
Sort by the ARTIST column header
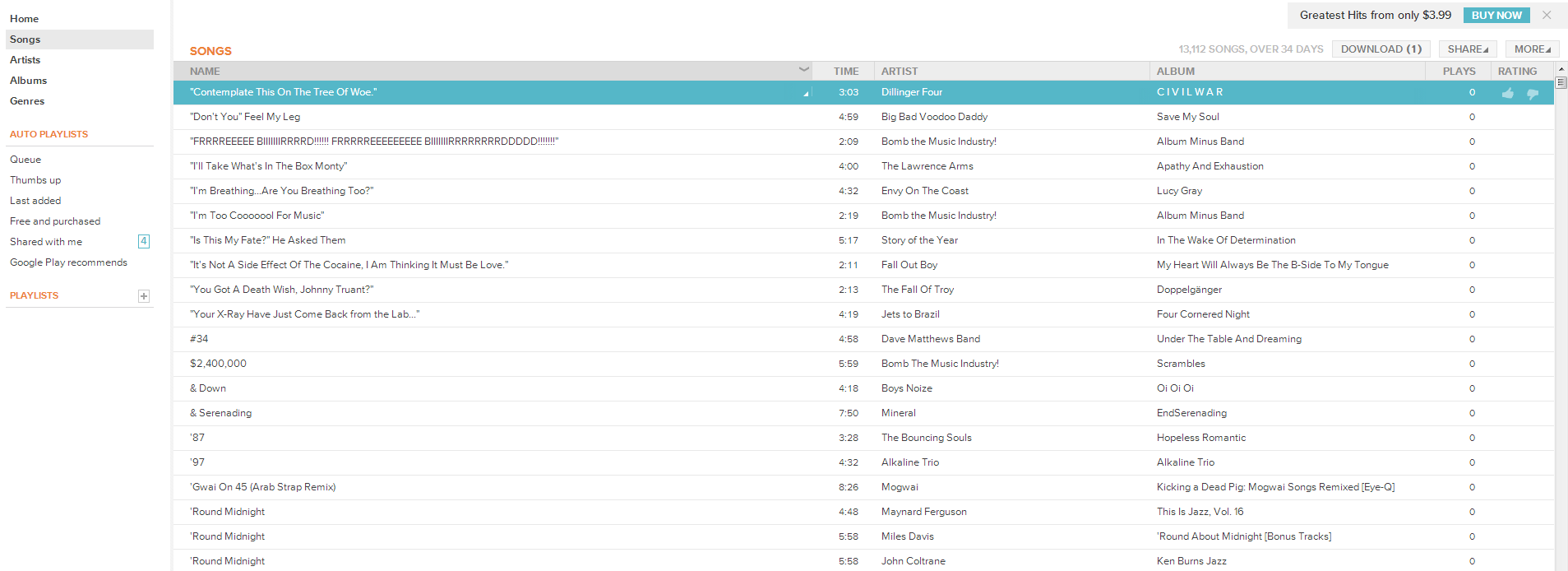[900, 72]
